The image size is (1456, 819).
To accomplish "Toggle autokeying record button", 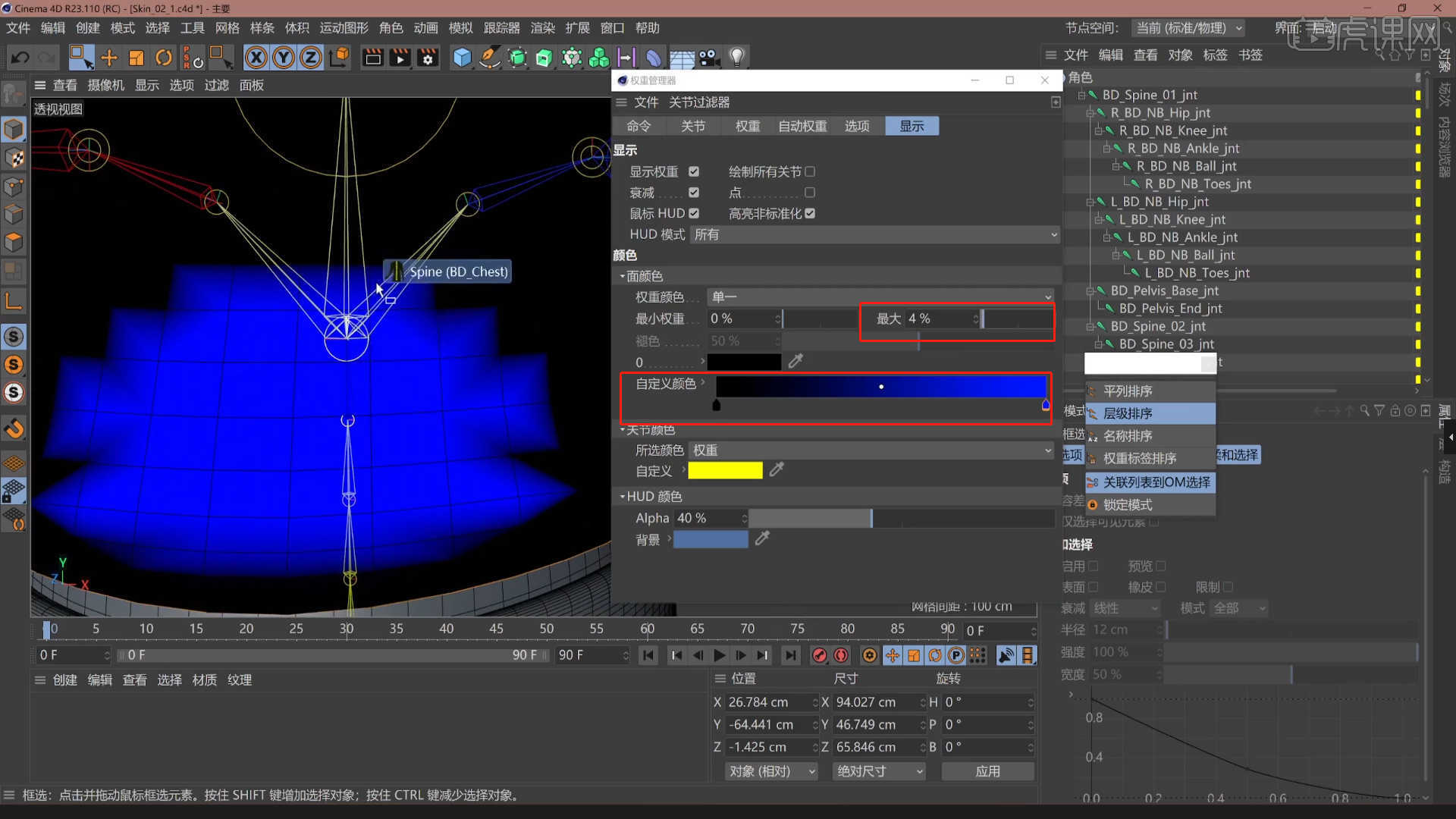I will pyautogui.click(x=841, y=655).
